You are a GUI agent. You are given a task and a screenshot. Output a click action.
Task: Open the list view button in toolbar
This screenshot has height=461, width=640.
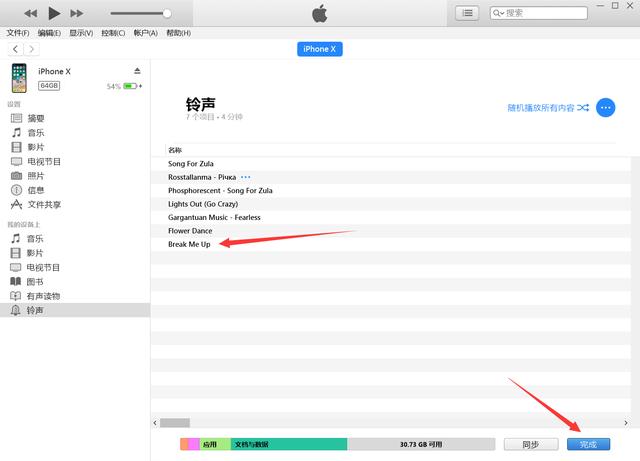coord(467,13)
